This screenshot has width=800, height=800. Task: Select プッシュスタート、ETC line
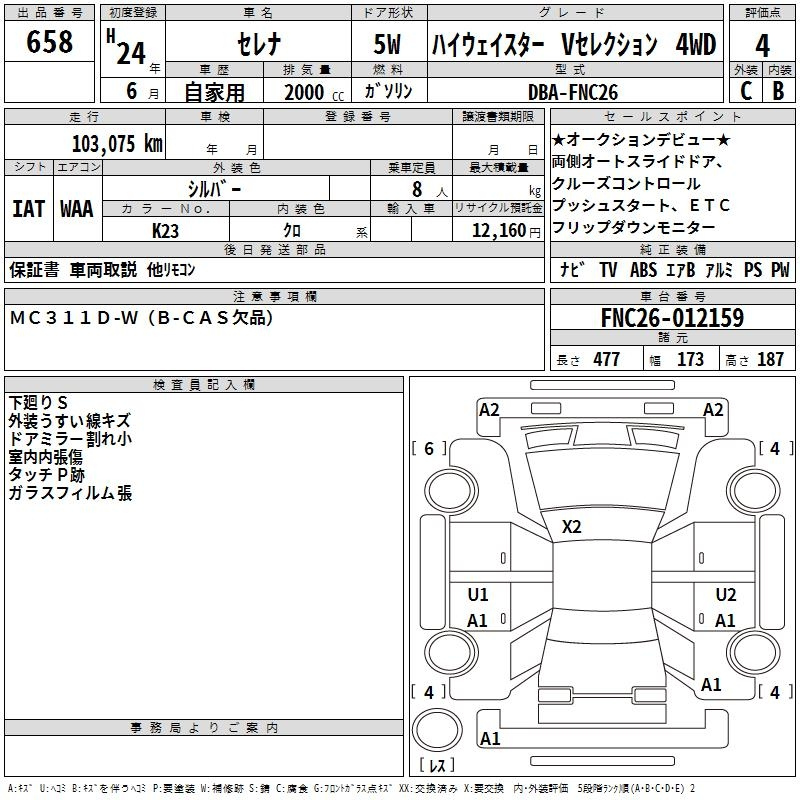[x=641, y=205]
